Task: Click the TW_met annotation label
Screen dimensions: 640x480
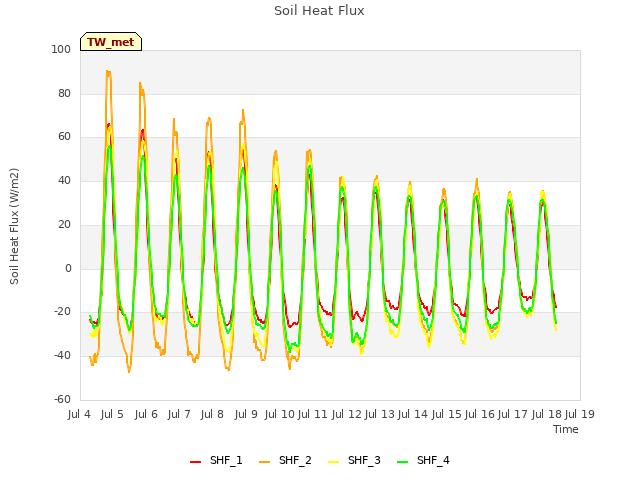Action: tap(111, 42)
